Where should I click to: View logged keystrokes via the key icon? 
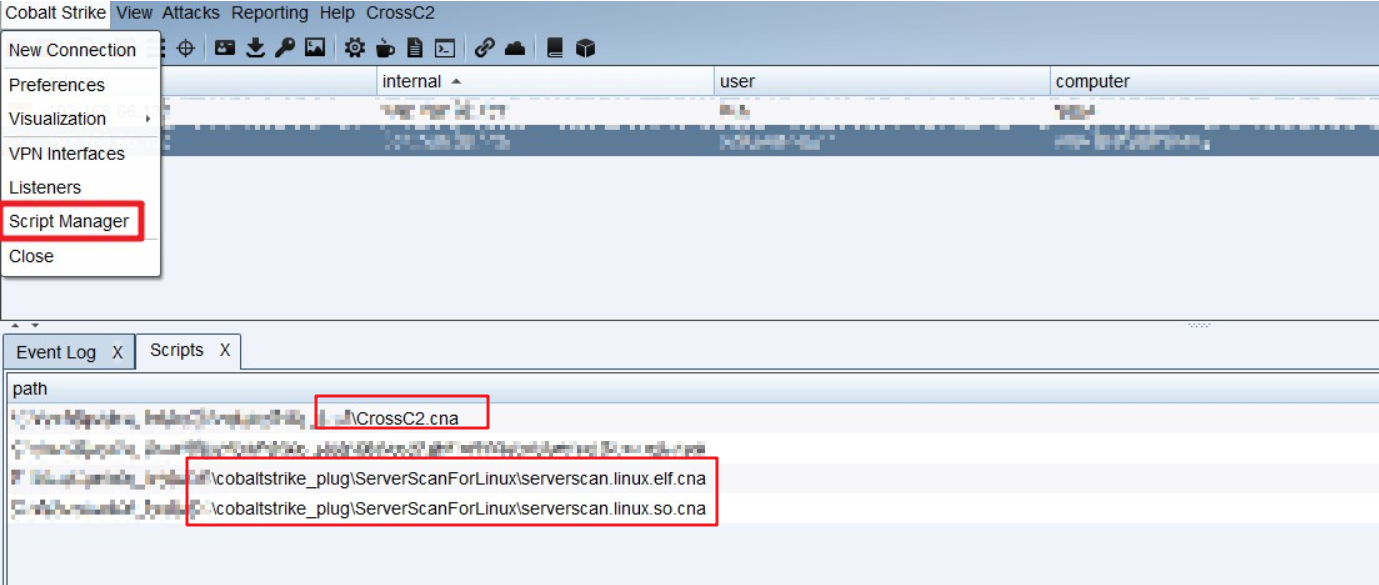pos(287,45)
